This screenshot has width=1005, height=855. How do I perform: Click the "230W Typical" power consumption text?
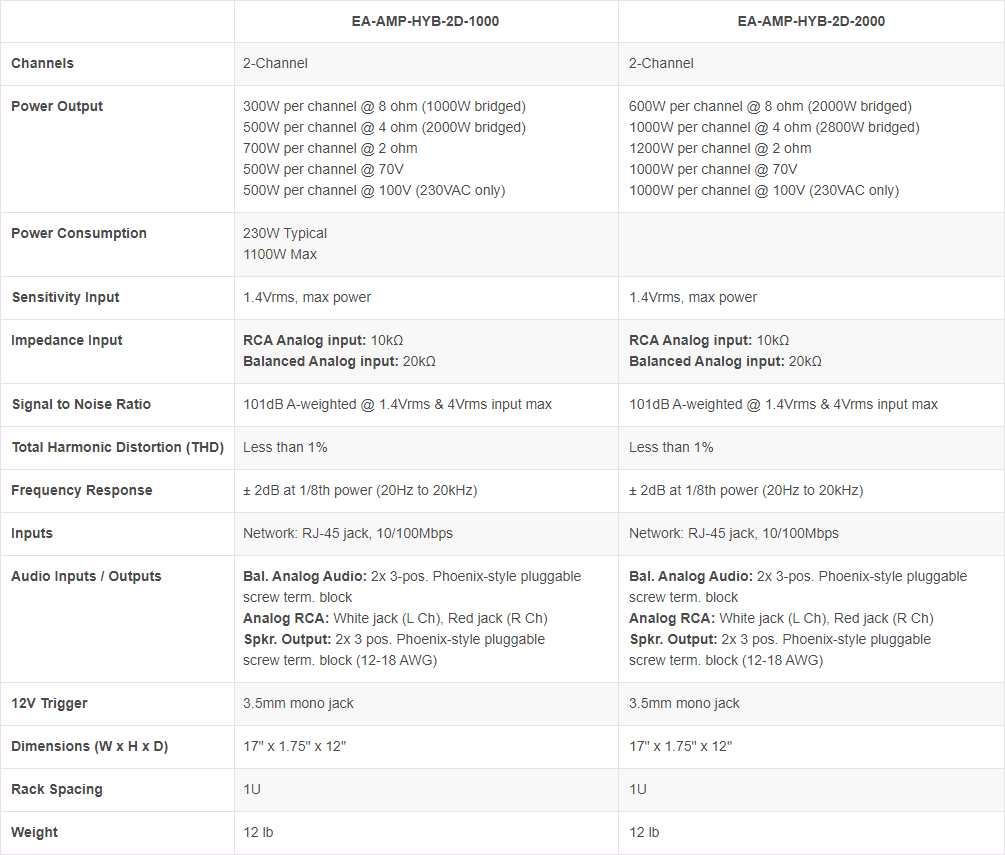[285, 233]
